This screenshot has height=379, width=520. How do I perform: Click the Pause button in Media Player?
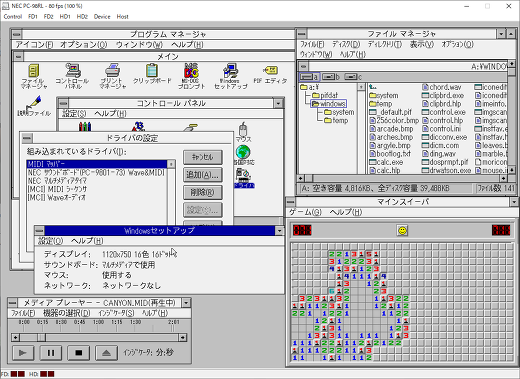(51, 353)
